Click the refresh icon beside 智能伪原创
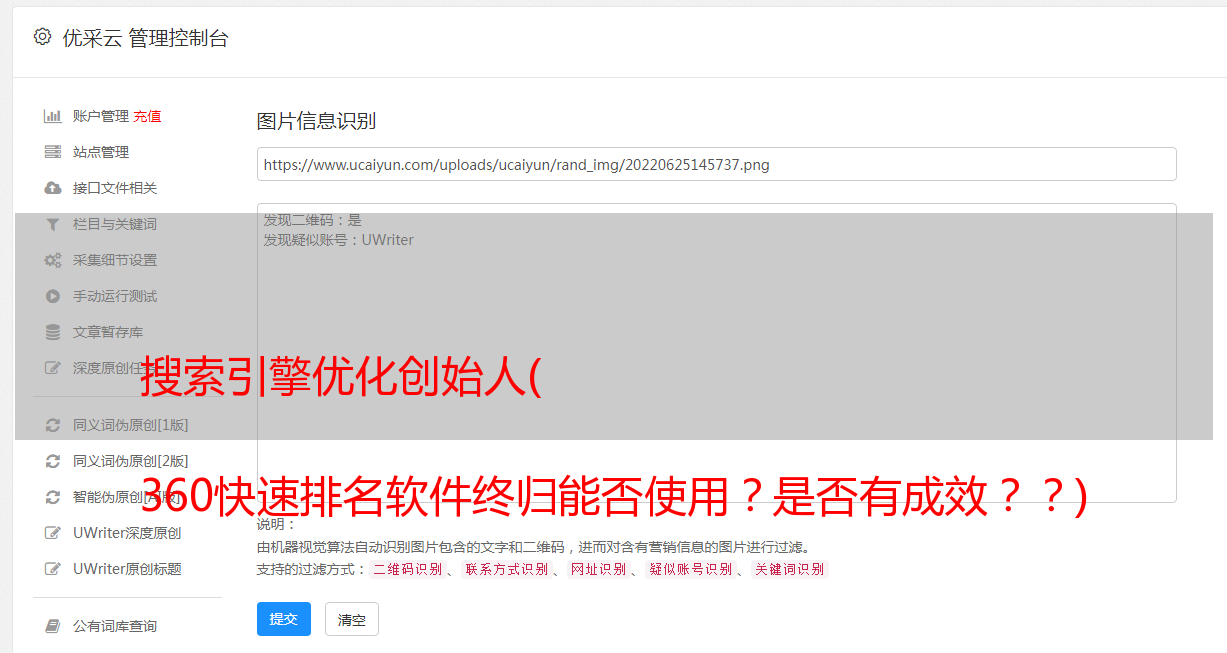This screenshot has width=1227, height=653. (53, 497)
